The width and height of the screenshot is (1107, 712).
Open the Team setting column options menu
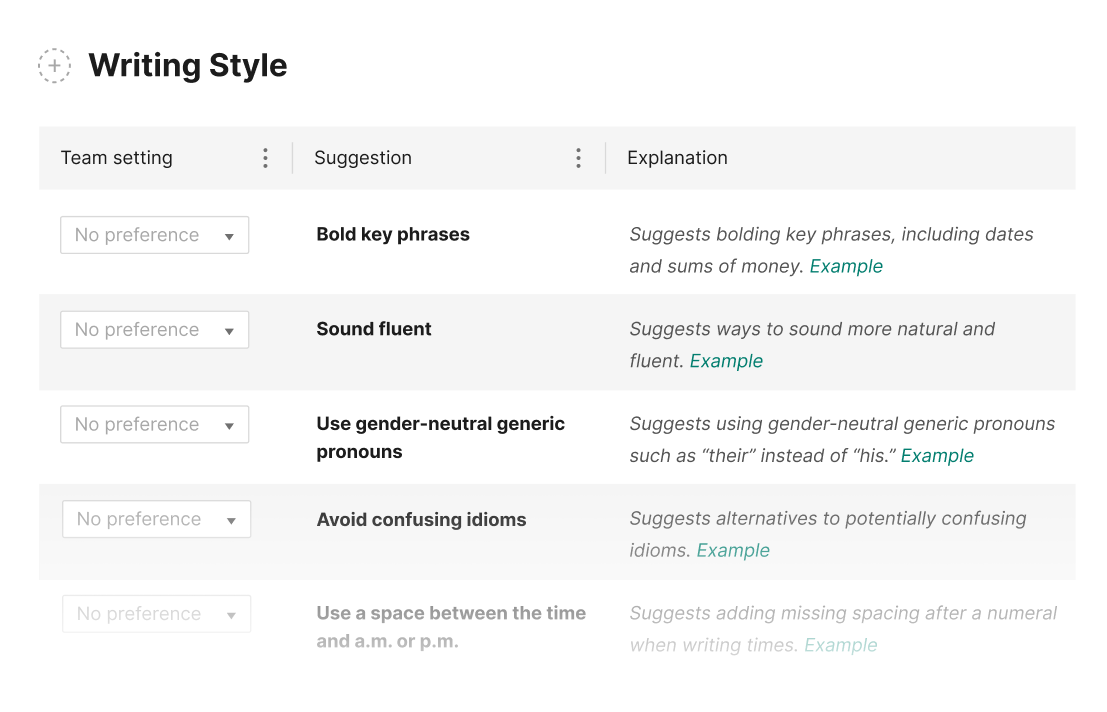(x=265, y=157)
